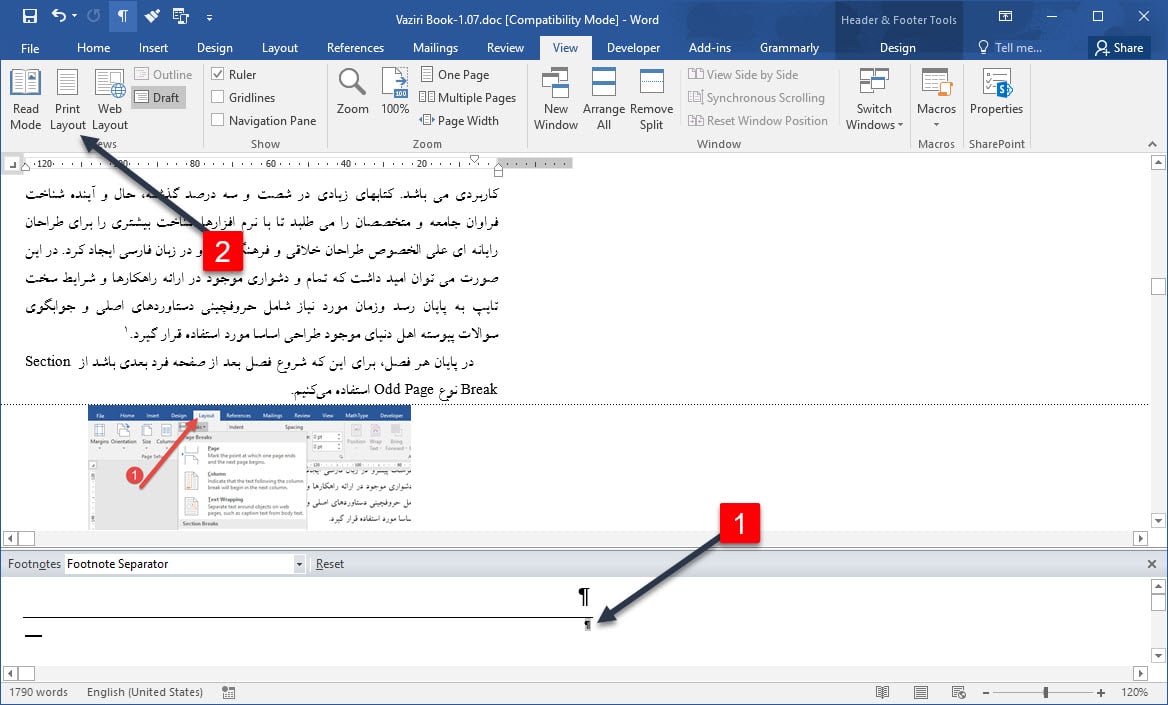Click the tab selector at ruler's left
1168x705 pixels.
tap(12, 163)
